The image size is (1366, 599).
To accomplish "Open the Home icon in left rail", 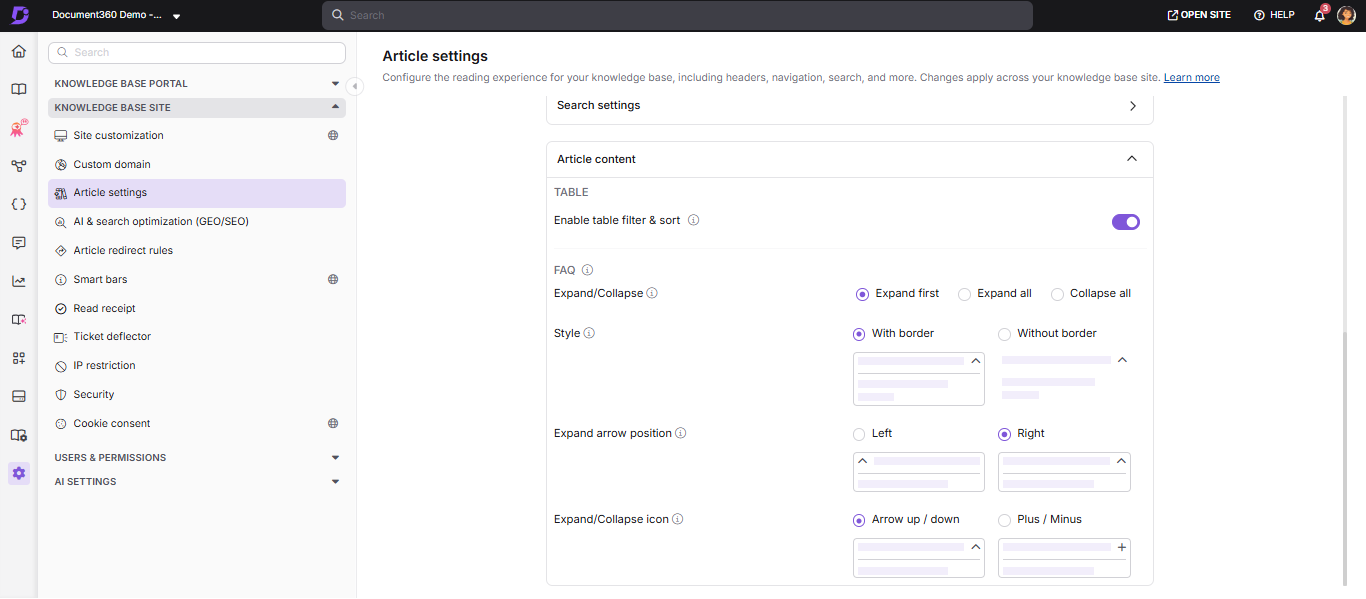I will point(19,52).
